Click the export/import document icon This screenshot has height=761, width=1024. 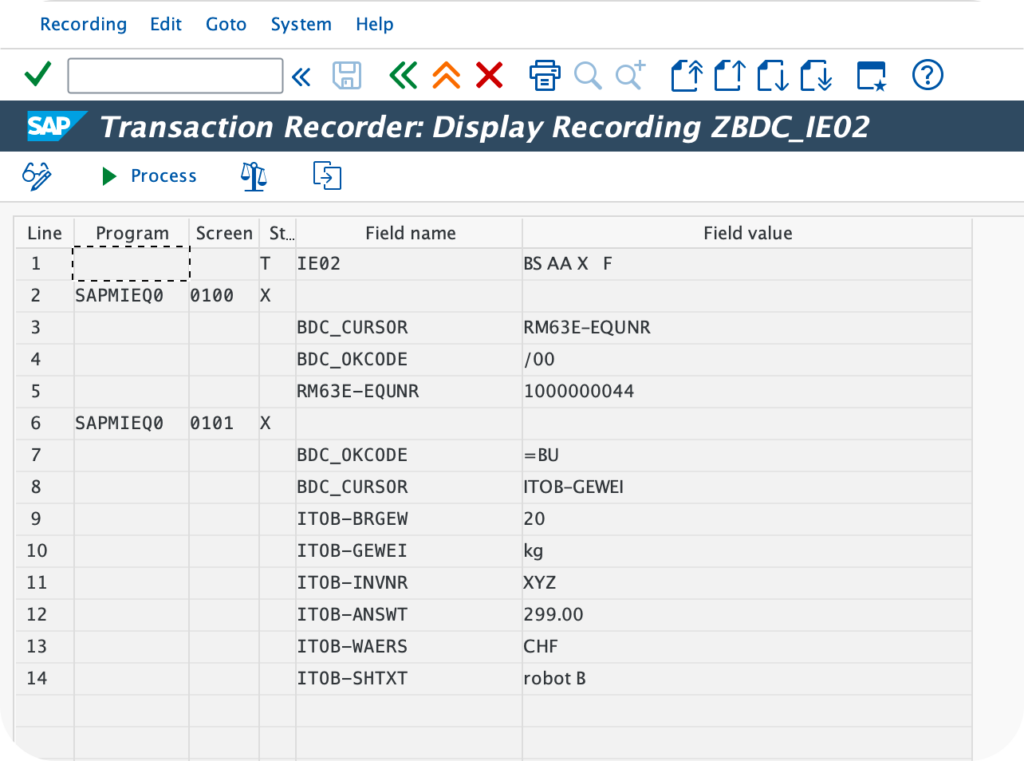point(327,176)
